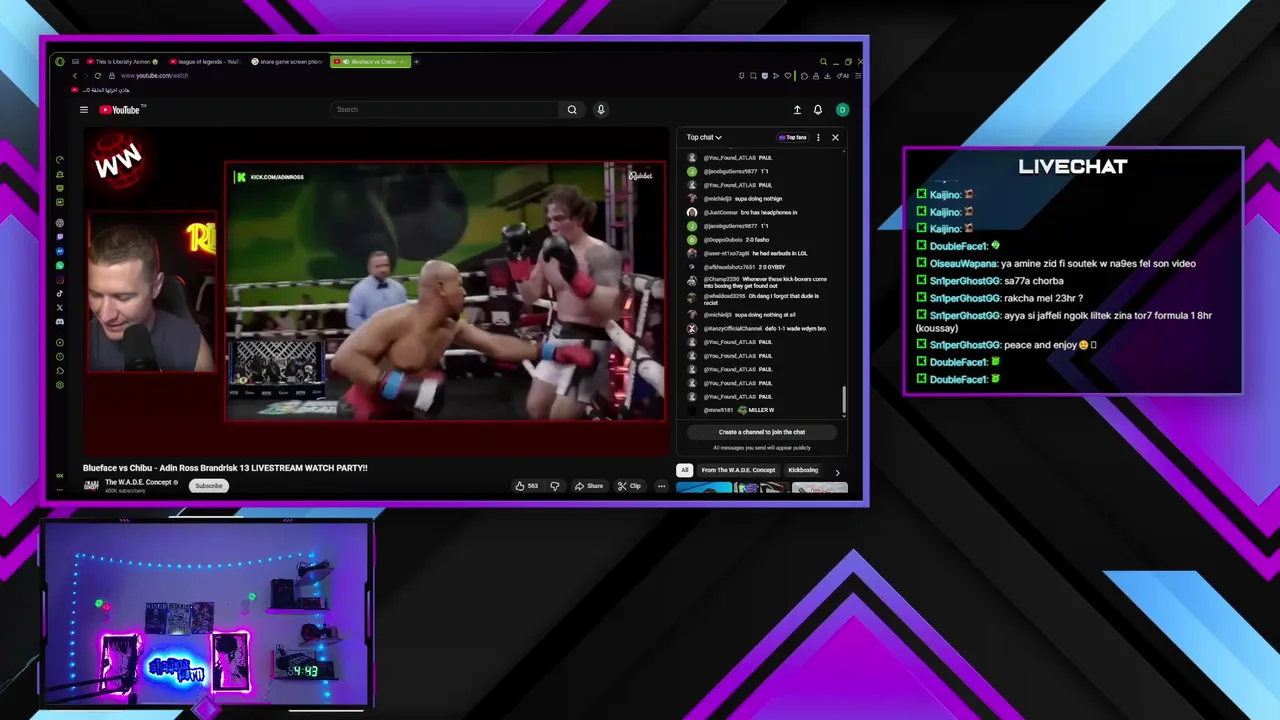Switch to 'league of legends' tab

coord(205,62)
